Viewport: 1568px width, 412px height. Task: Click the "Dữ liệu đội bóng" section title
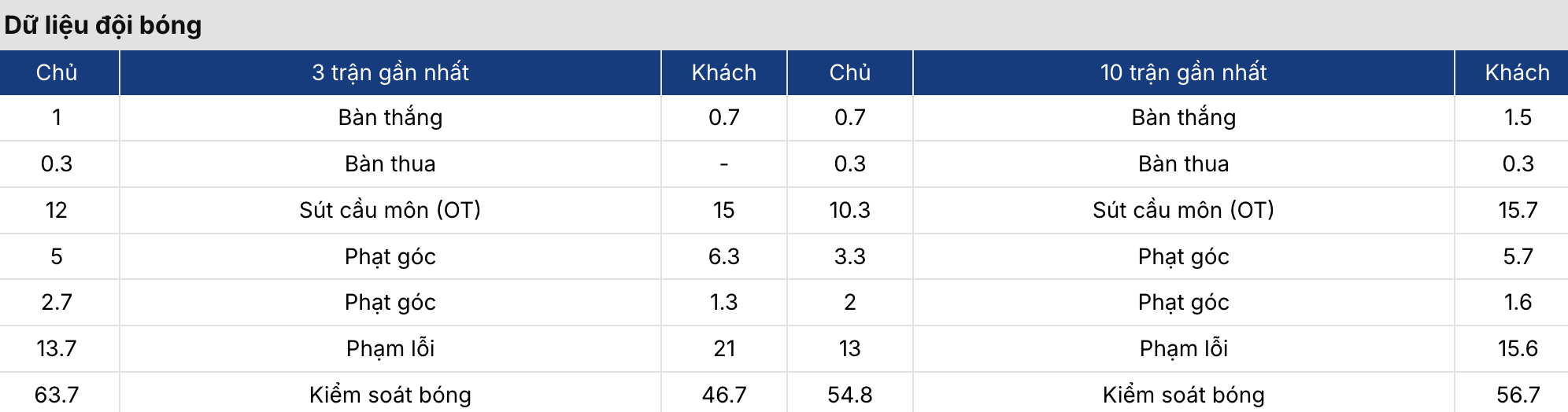point(103,25)
